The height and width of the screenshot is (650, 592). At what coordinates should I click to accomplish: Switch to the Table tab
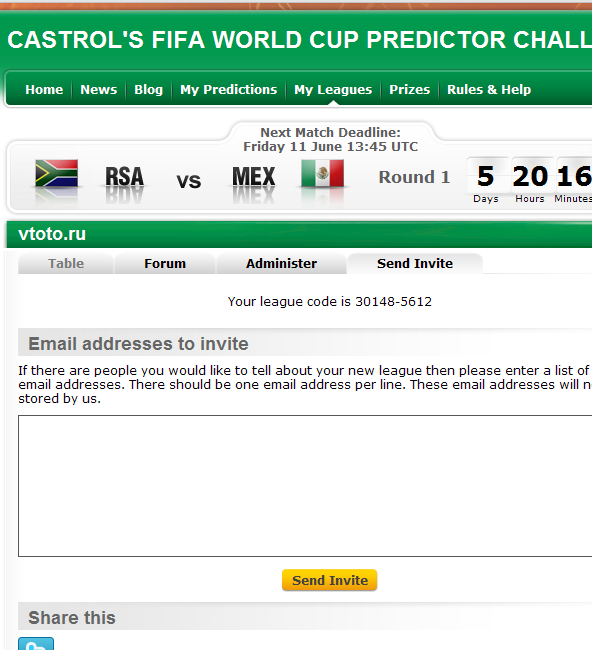[66, 264]
